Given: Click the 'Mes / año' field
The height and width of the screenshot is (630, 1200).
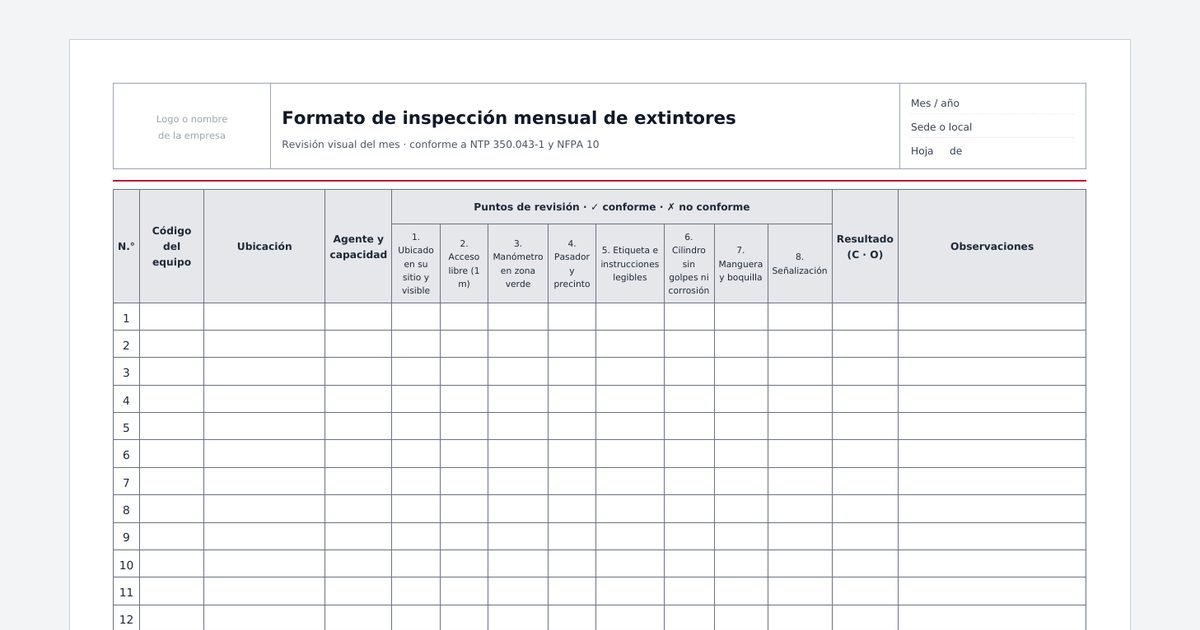Looking at the screenshot, I should click(992, 103).
